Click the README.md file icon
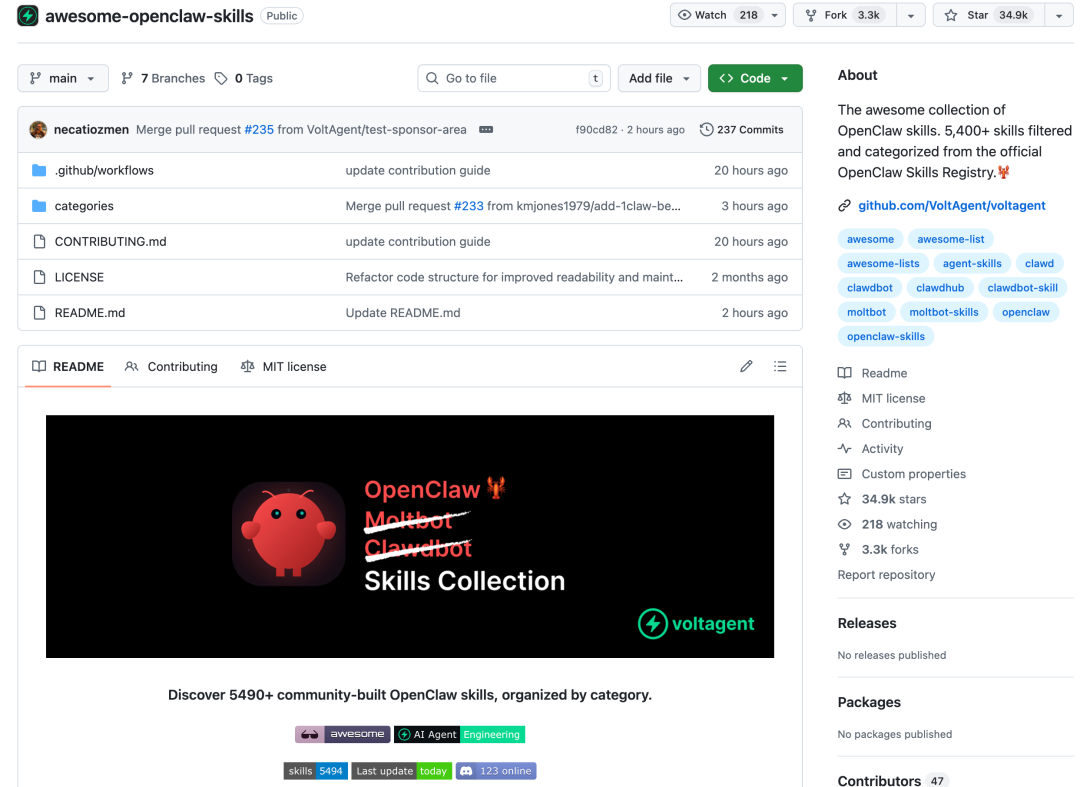 point(39,313)
